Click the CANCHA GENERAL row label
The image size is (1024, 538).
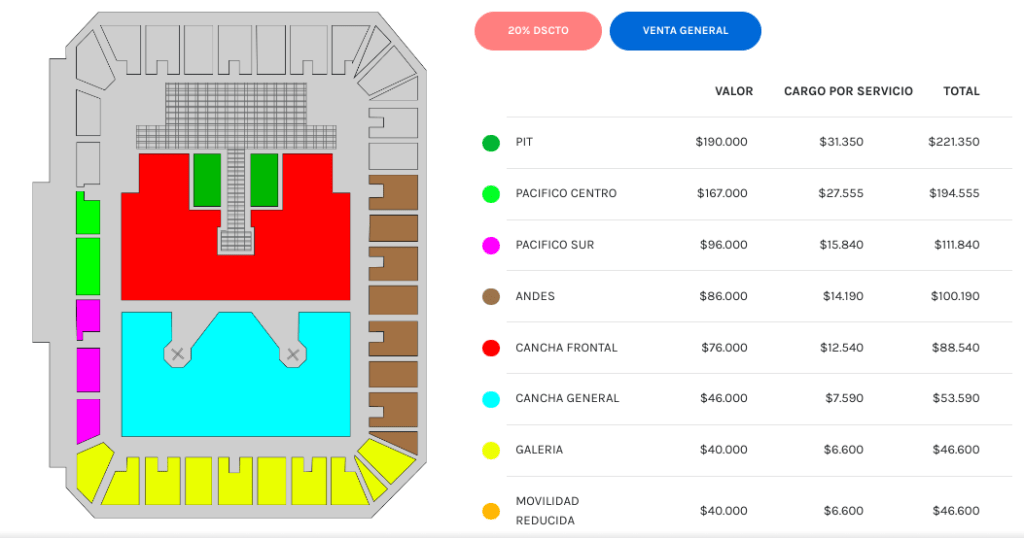[x=567, y=399]
